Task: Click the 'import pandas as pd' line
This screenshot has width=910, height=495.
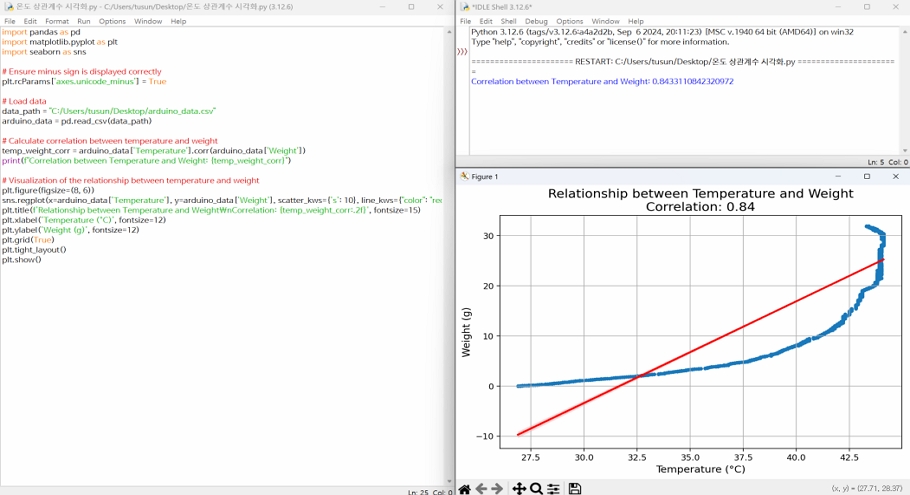Action: click(41, 32)
